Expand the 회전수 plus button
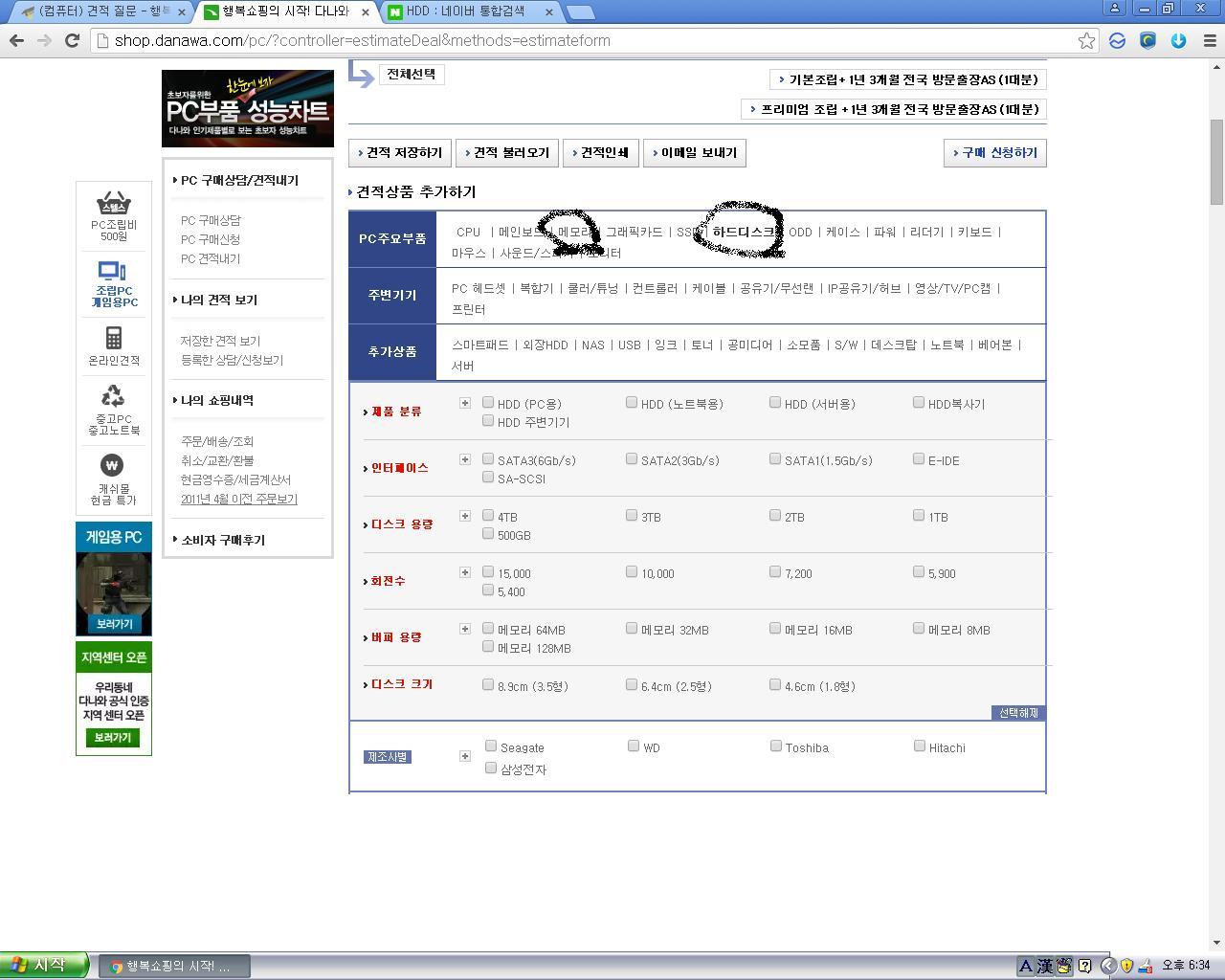This screenshot has height=980, width=1225. point(465,572)
